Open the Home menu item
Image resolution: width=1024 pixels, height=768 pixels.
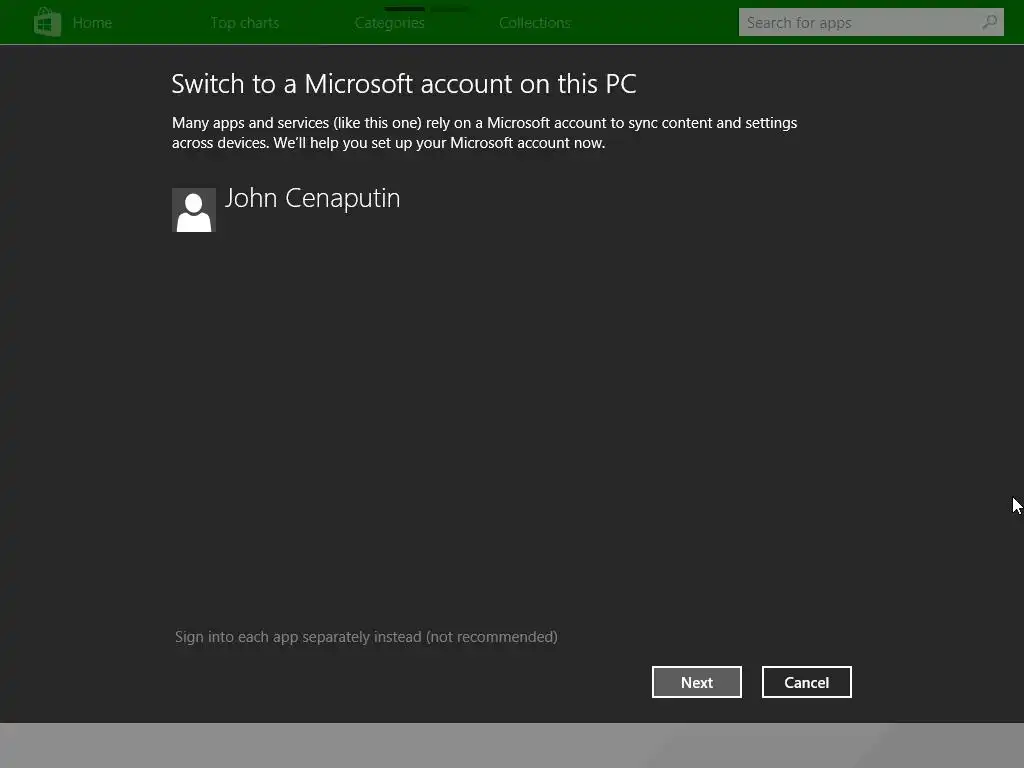[92, 23]
